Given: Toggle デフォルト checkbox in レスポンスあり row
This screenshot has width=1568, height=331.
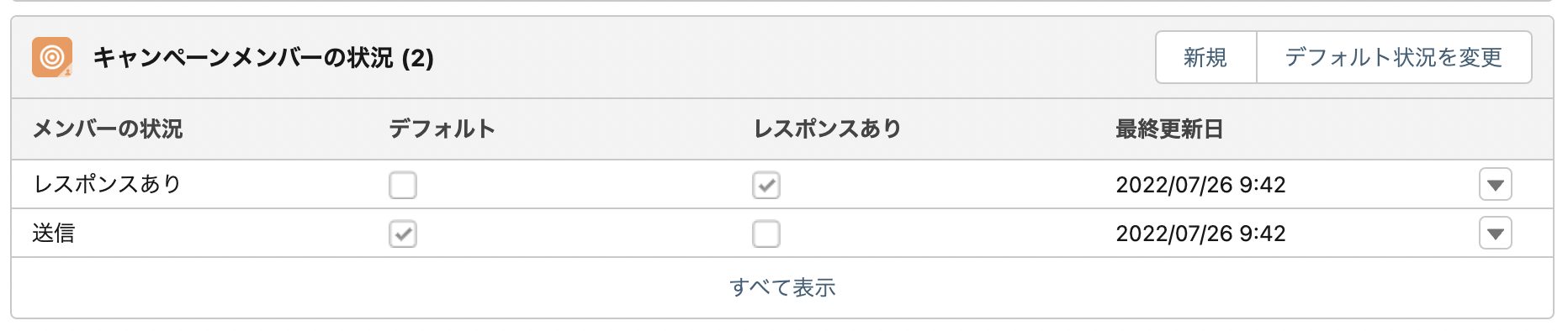Looking at the screenshot, I should point(403,185).
